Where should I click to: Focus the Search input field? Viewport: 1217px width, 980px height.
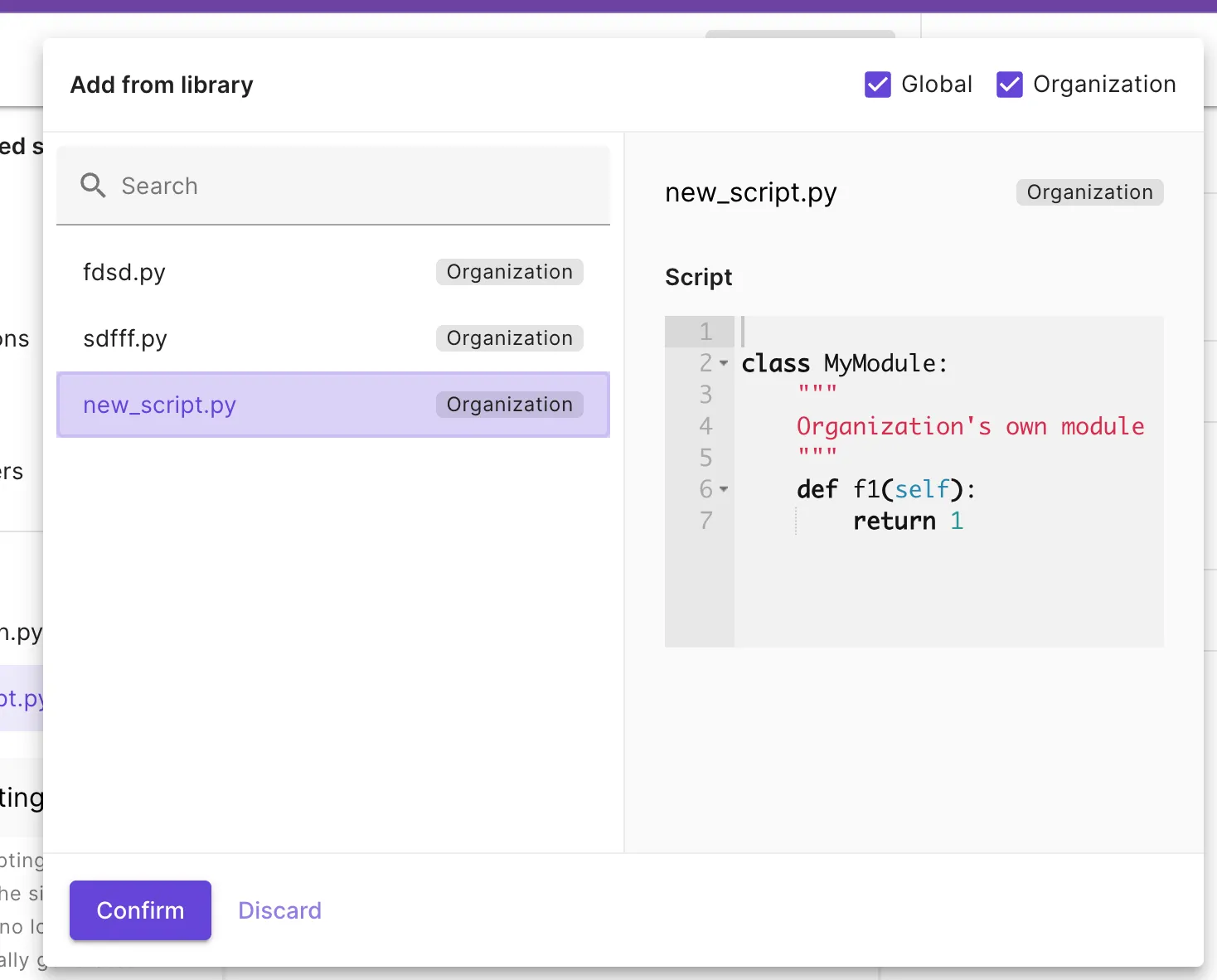(x=333, y=186)
